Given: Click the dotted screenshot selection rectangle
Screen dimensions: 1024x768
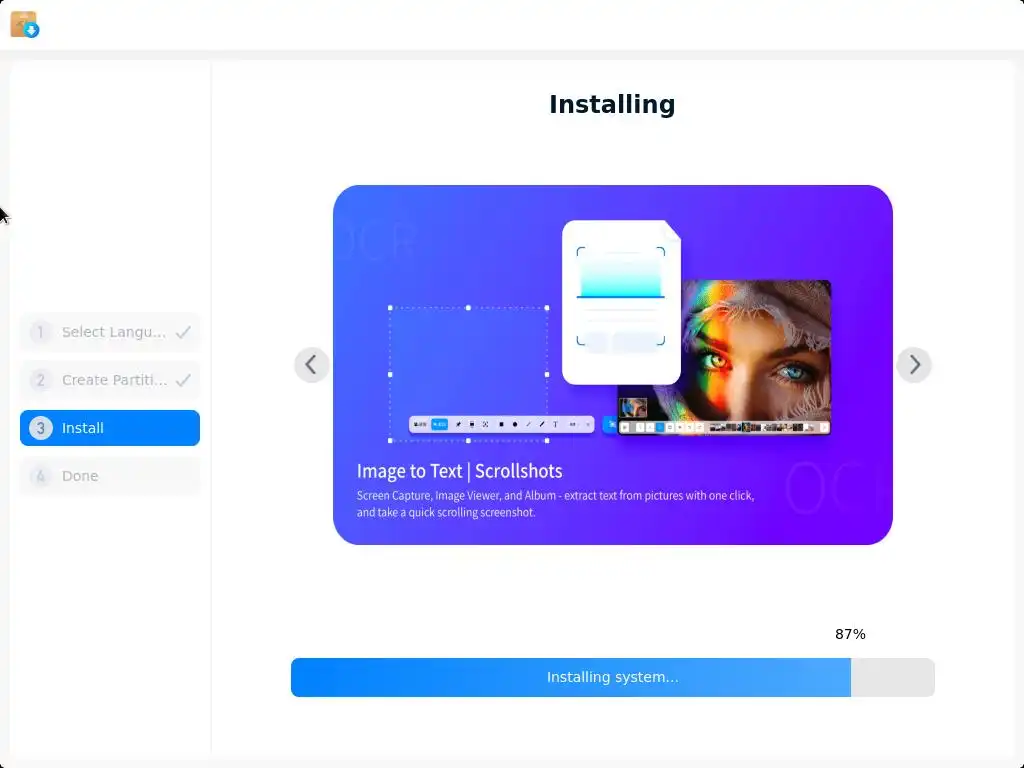Looking at the screenshot, I should pyautogui.click(x=468, y=374).
